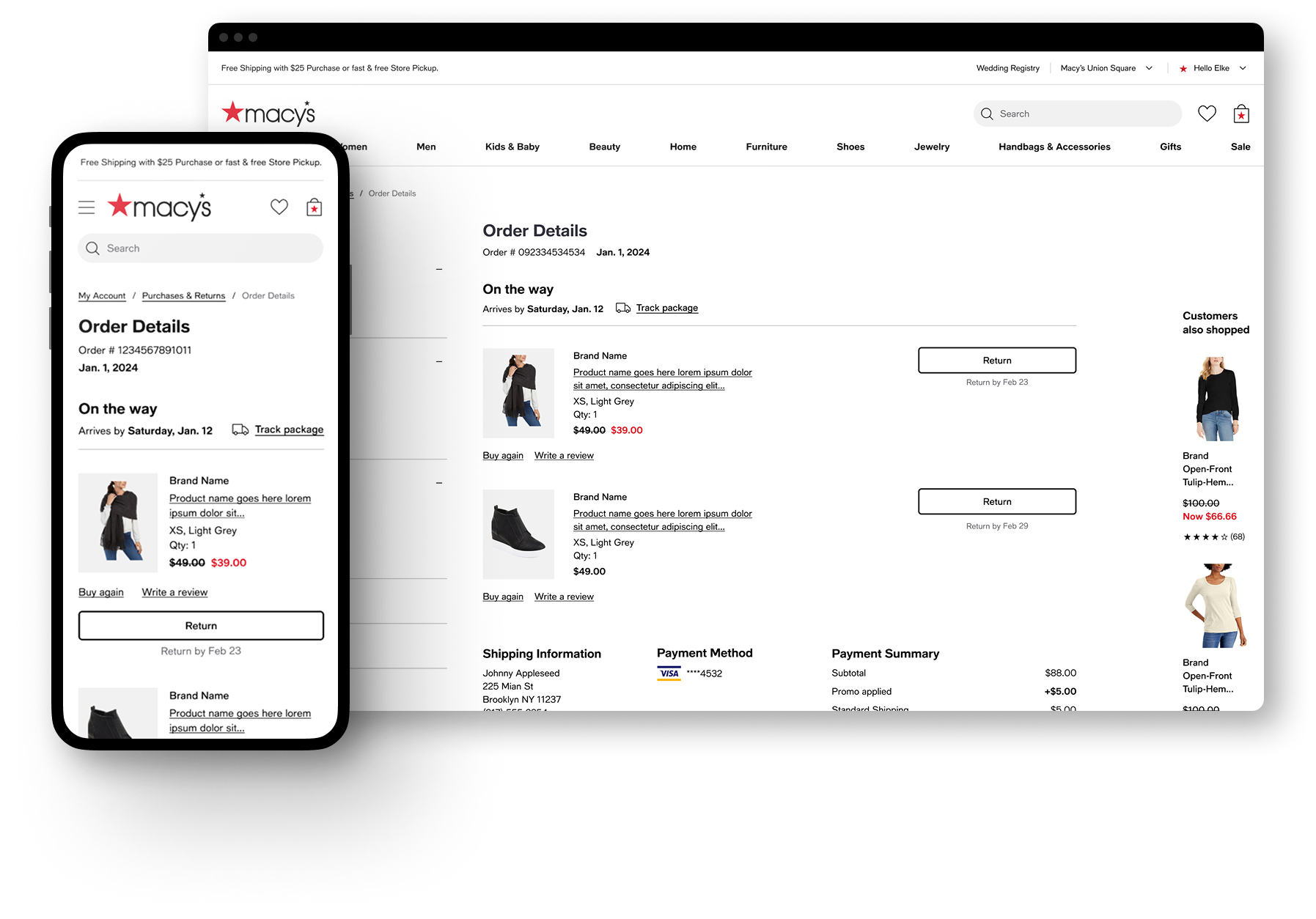Screen dimensions: 1316x919
Task: Click the truck icon beside desktop Track package
Action: [623, 308]
